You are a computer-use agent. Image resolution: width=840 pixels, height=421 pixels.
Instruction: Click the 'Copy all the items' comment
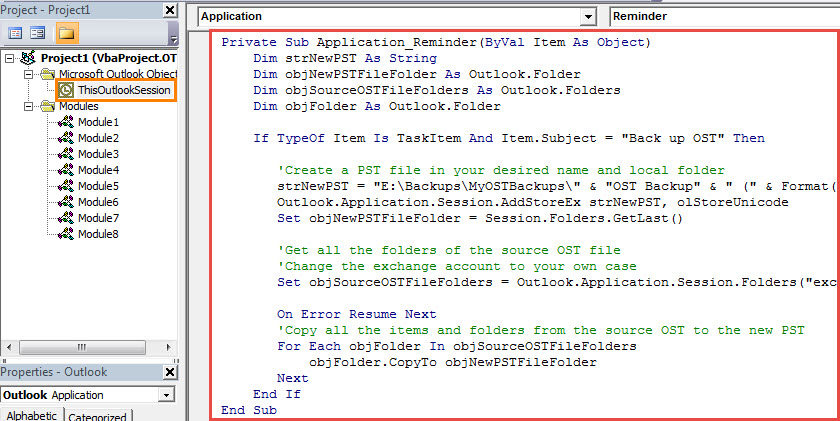point(541,330)
